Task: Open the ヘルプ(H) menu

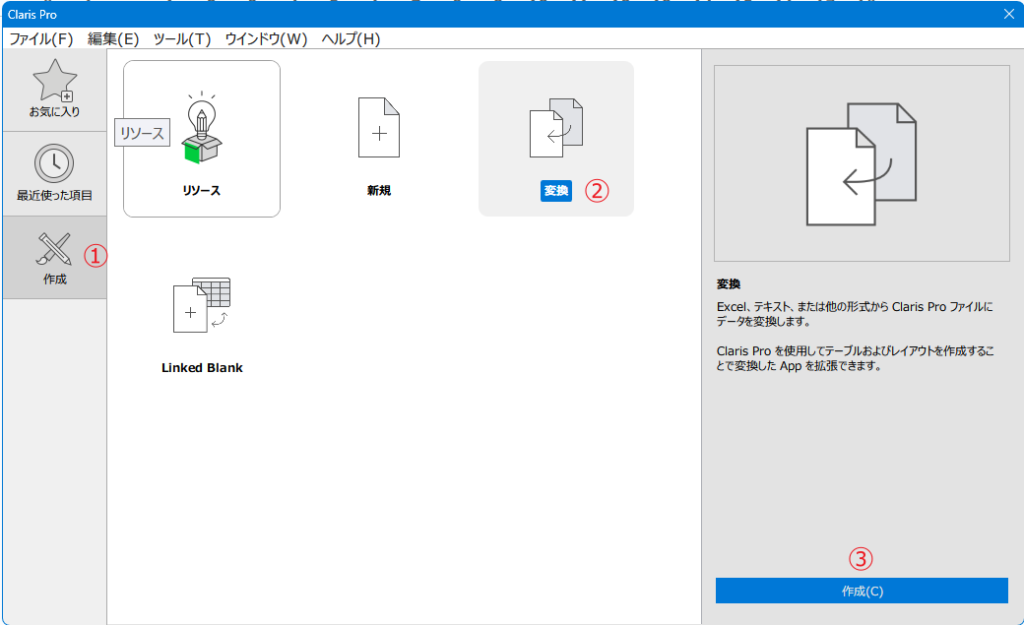Action: [x=351, y=39]
